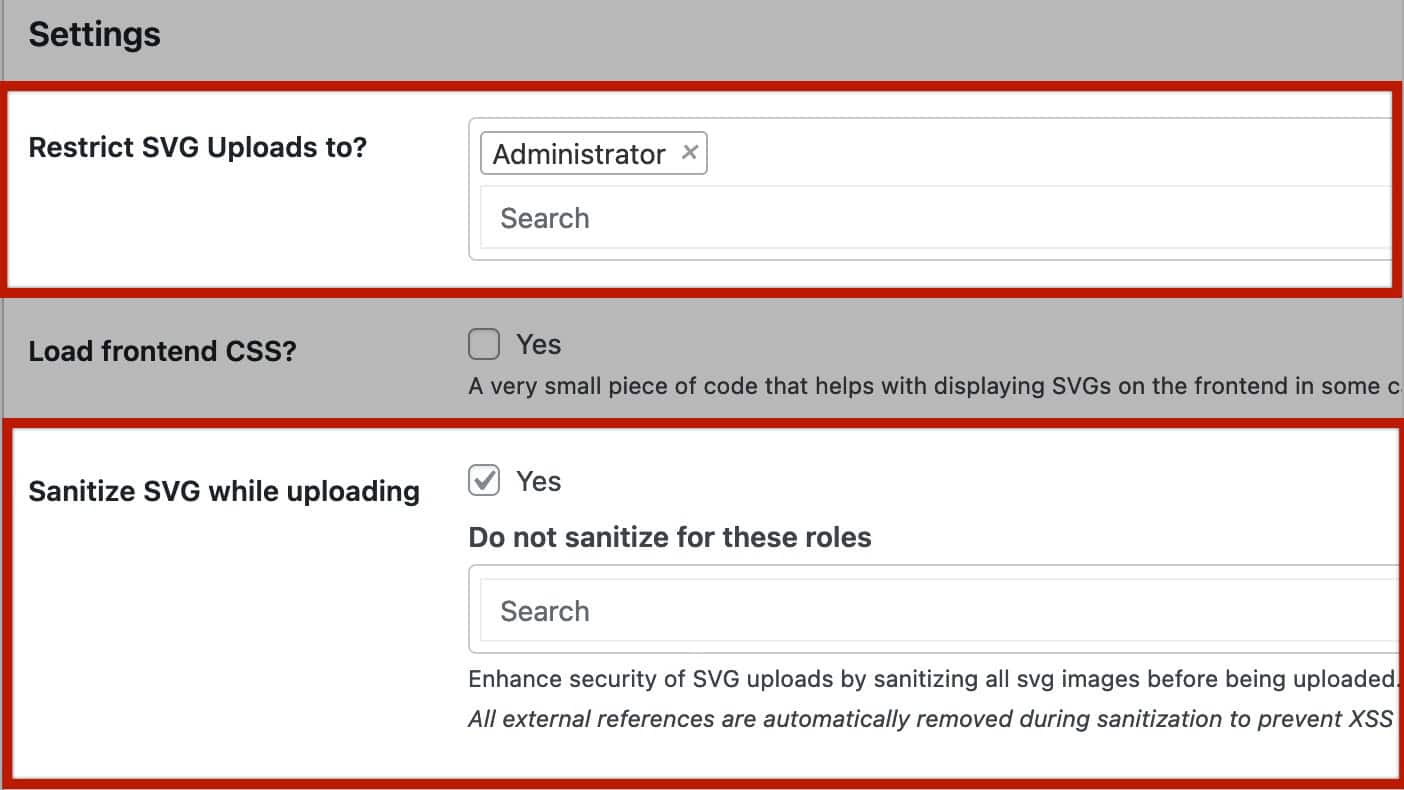This screenshot has height=790, width=1404.
Task: Click the Yes label next to Load frontend CSS
Action: coord(538,343)
